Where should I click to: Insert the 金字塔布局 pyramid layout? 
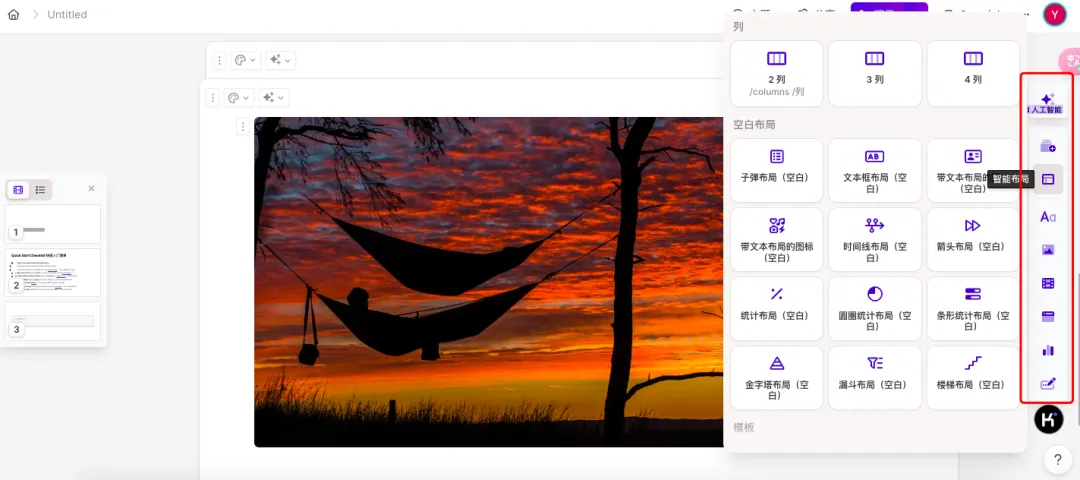tap(776, 376)
